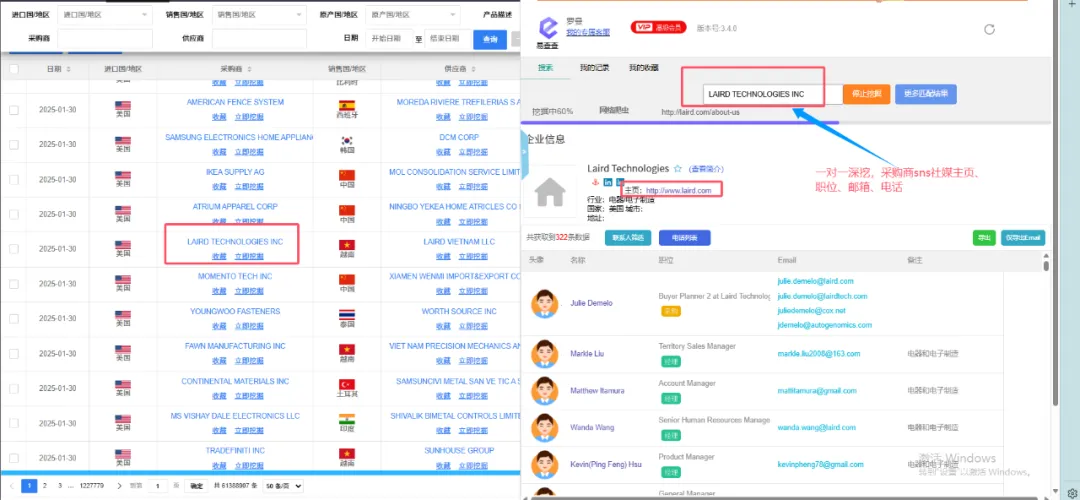Image resolution: width=1080 pixels, height=500 pixels.
Task: Go to page 2
Action: coord(45,486)
